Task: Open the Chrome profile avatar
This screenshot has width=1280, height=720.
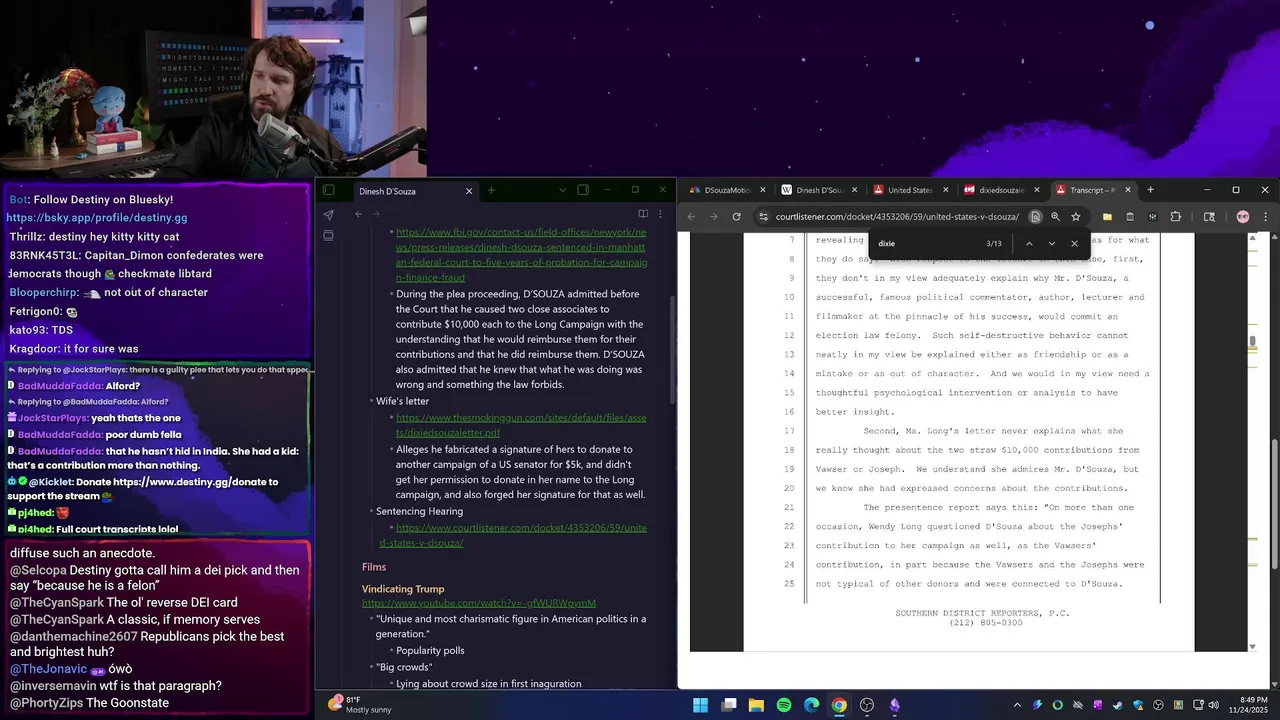Action: [x=1243, y=217]
